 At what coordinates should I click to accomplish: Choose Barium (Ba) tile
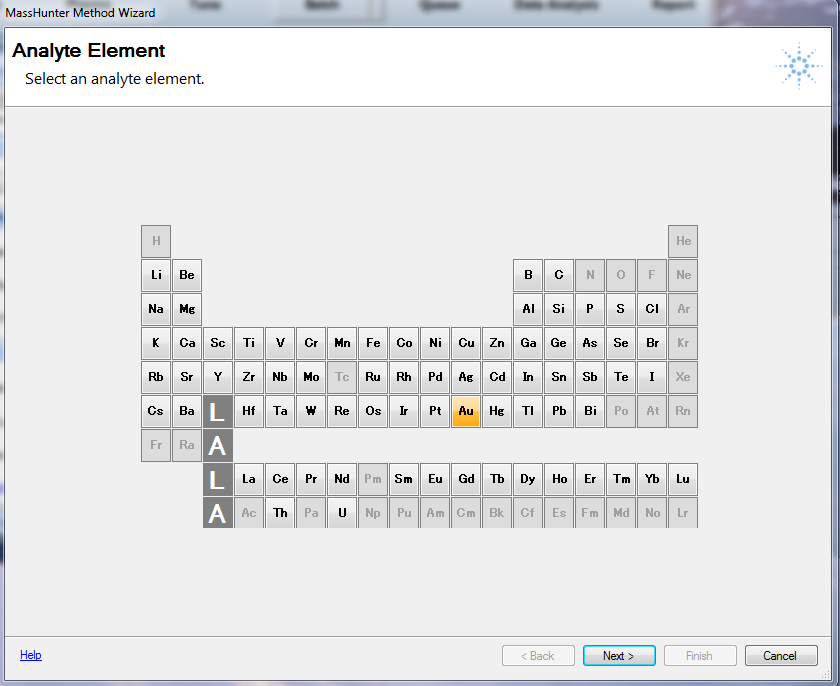point(187,411)
